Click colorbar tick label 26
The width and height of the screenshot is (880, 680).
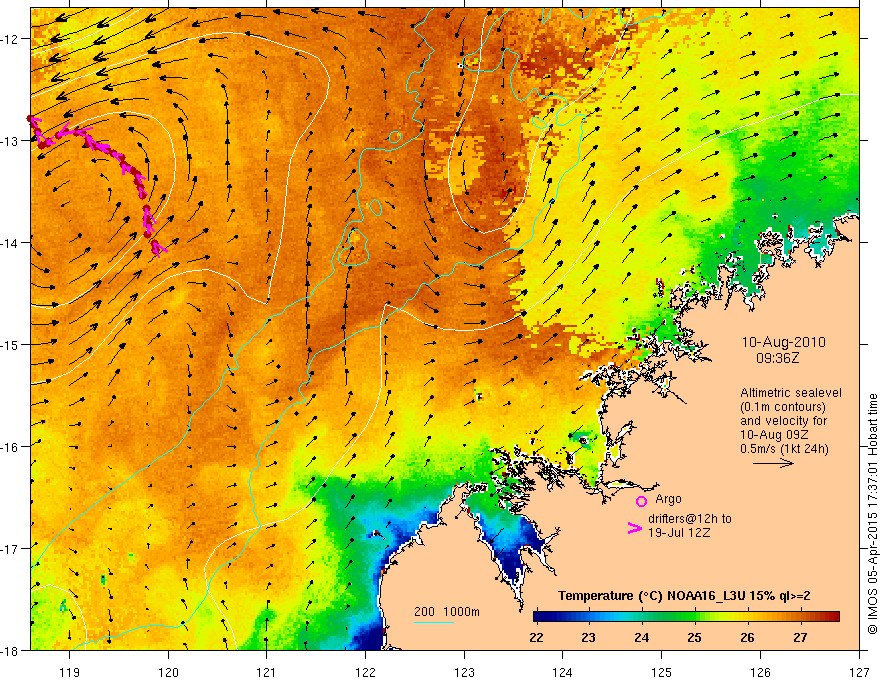[748, 637]
